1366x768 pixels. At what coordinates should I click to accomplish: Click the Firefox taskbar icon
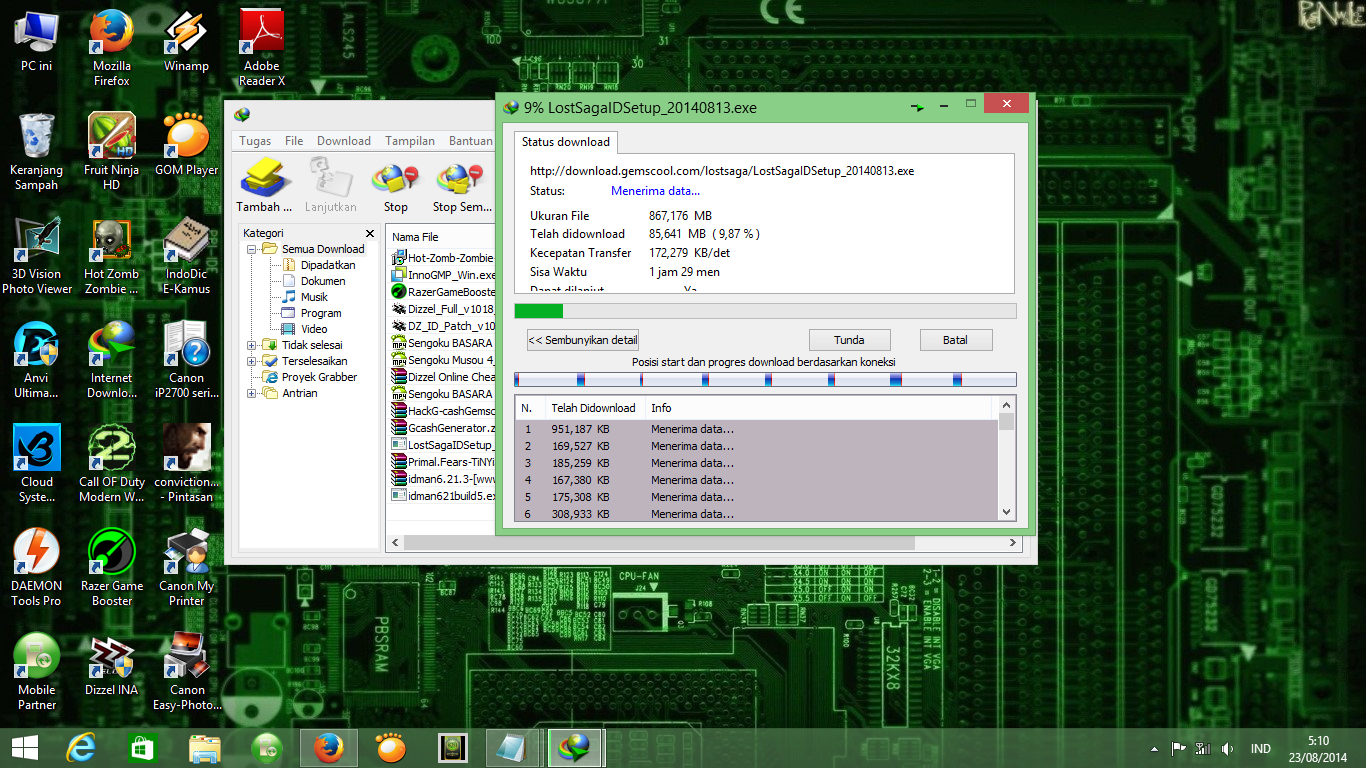coord(329,747)
